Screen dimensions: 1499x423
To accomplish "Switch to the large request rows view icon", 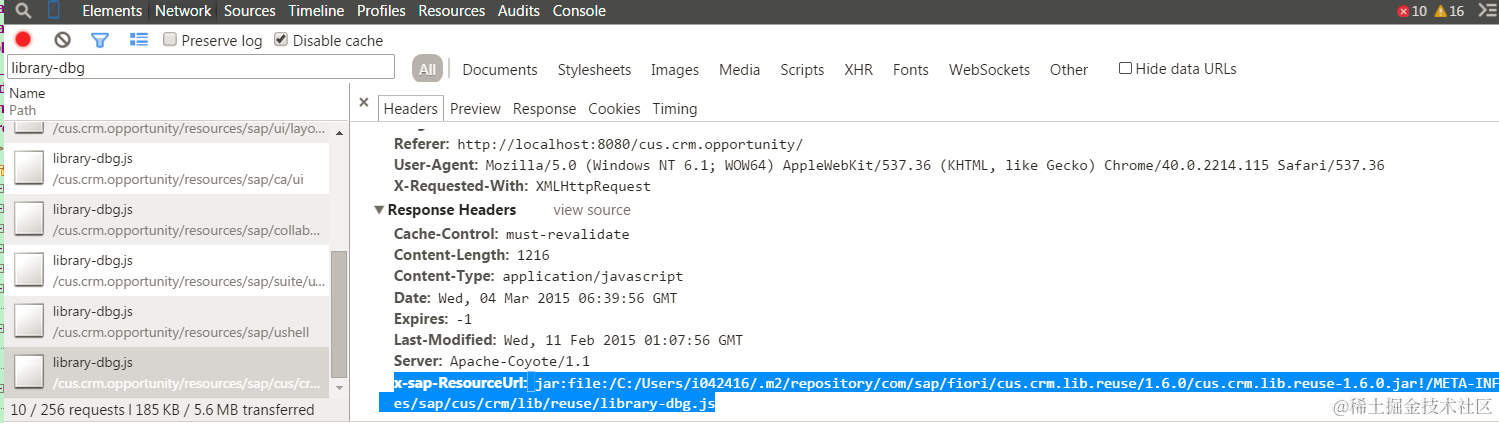I will [x=139, y=40].
